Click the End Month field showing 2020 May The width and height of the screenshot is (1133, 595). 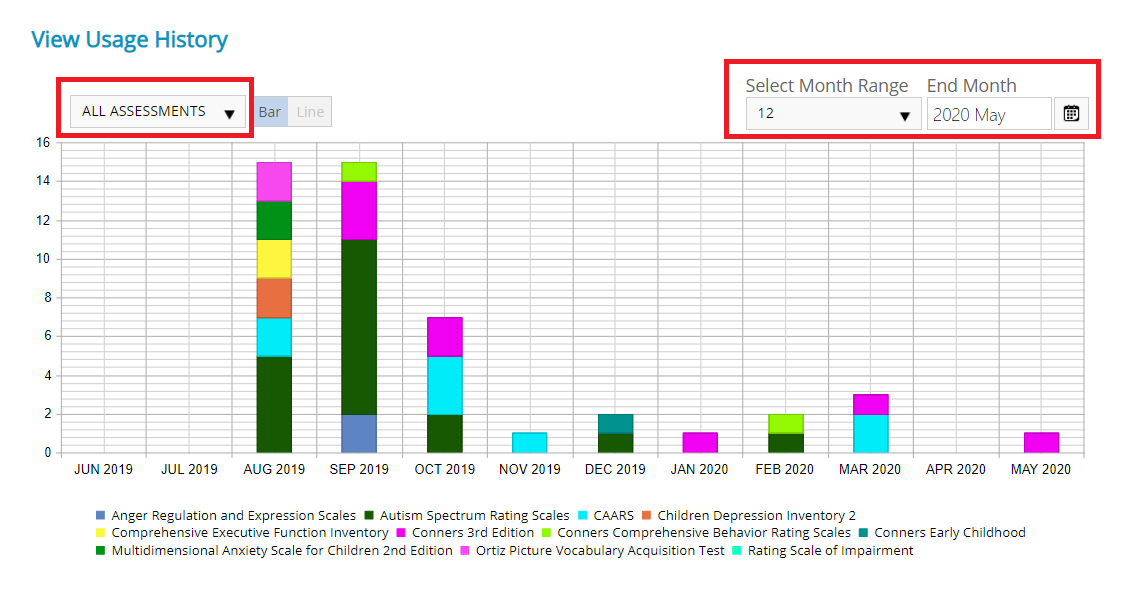coord(989,114)
